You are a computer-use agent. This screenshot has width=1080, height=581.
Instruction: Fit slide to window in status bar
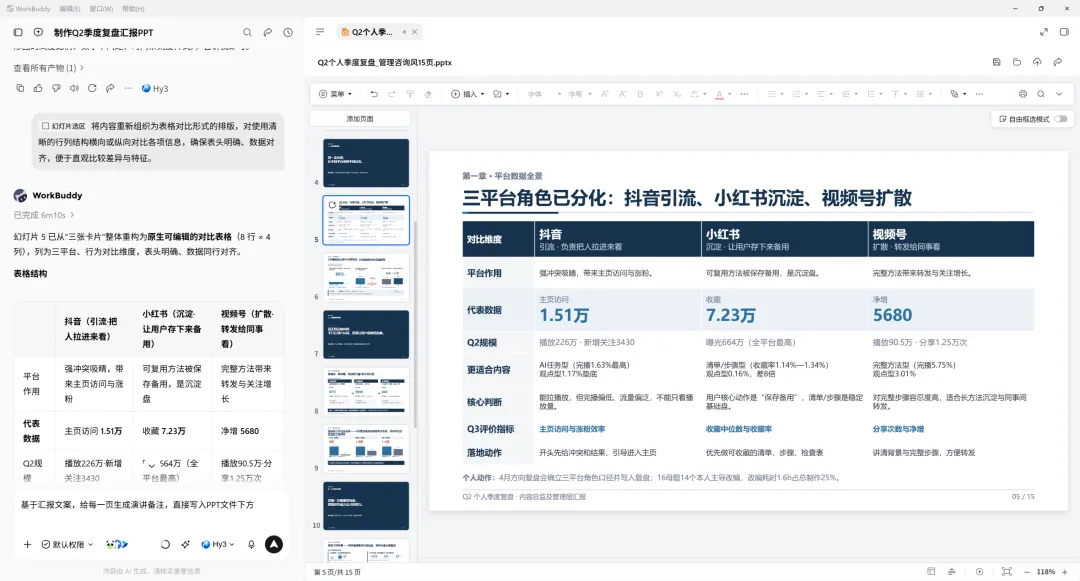click(x=1006, y=572)
